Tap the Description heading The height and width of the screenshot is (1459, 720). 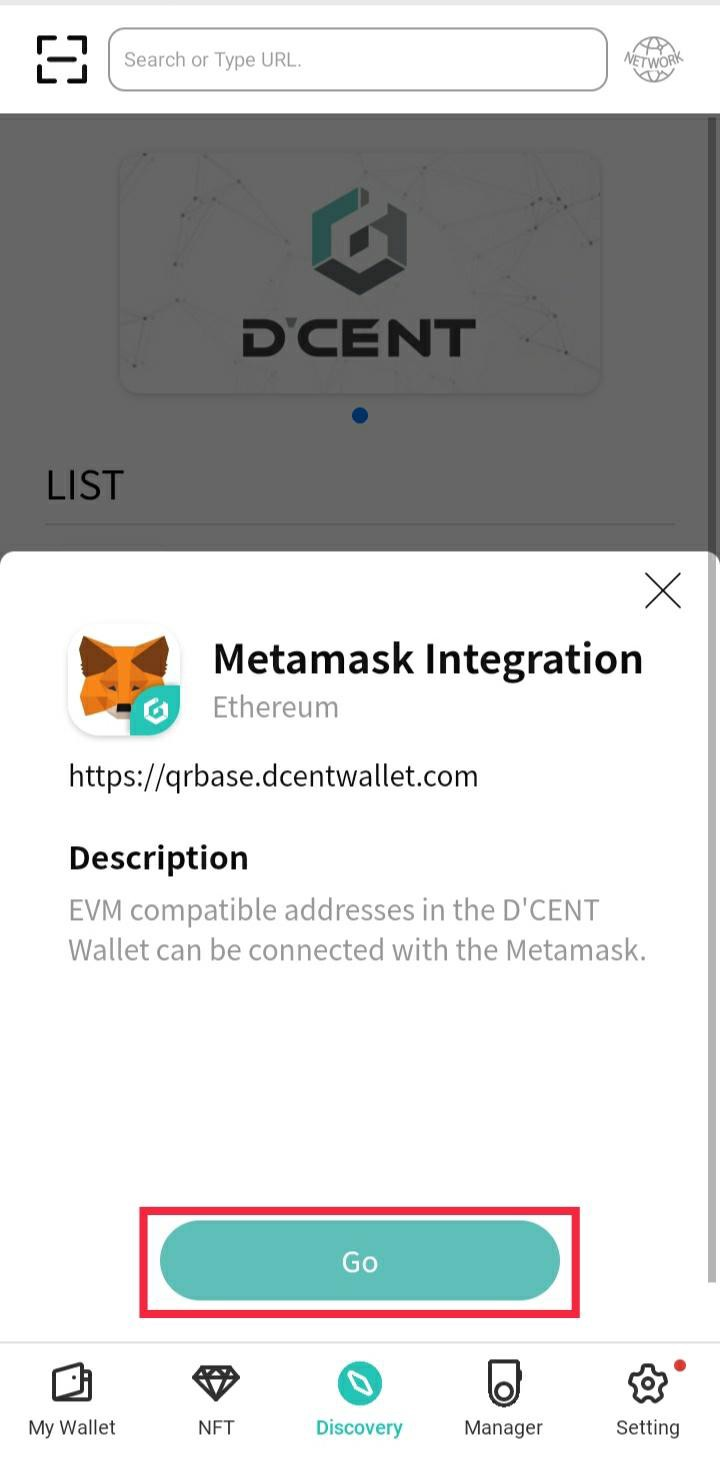click(158, 858)
